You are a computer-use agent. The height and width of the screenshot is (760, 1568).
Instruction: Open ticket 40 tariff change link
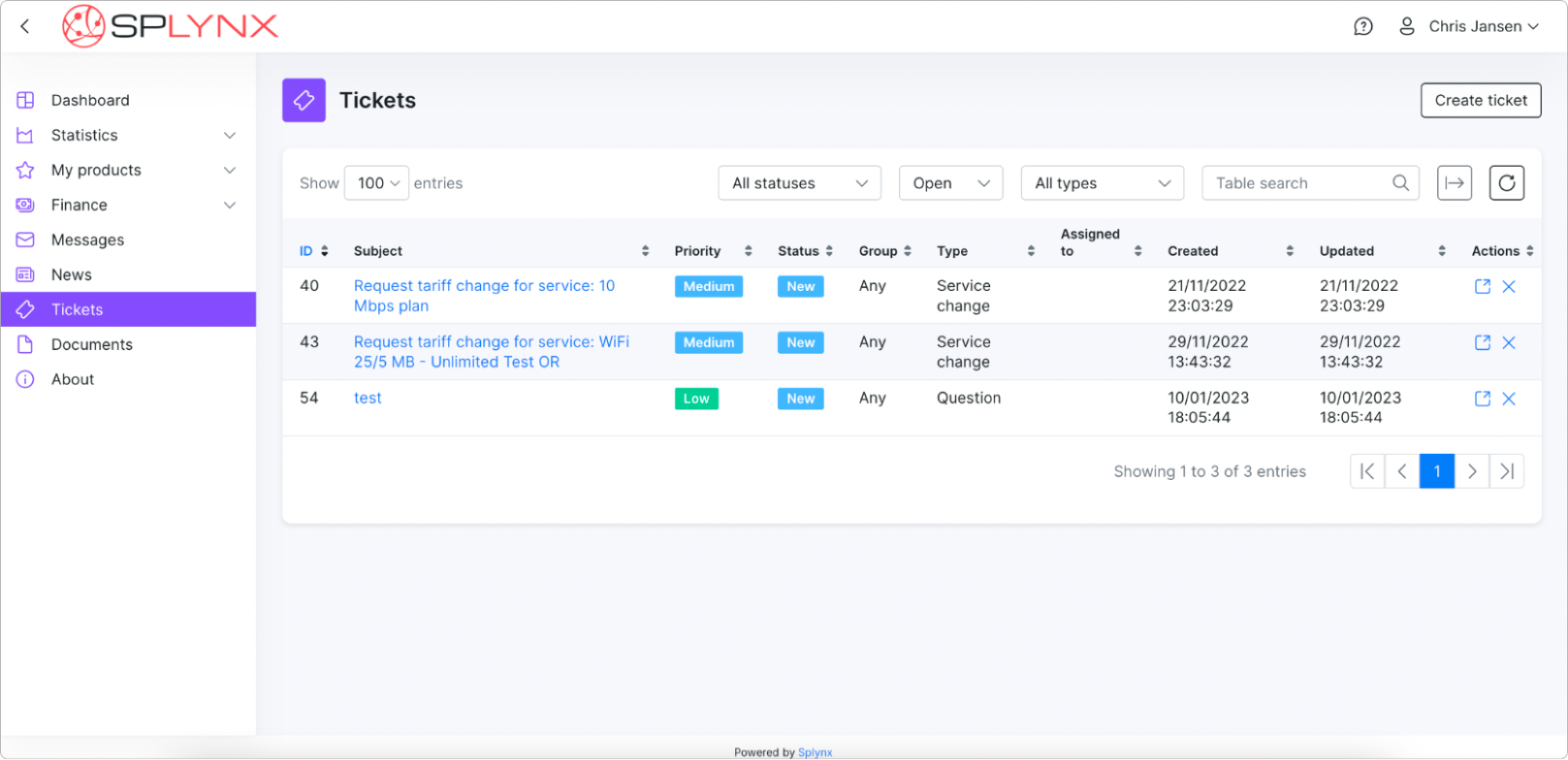pyautogui.click(x=484, y=296)
